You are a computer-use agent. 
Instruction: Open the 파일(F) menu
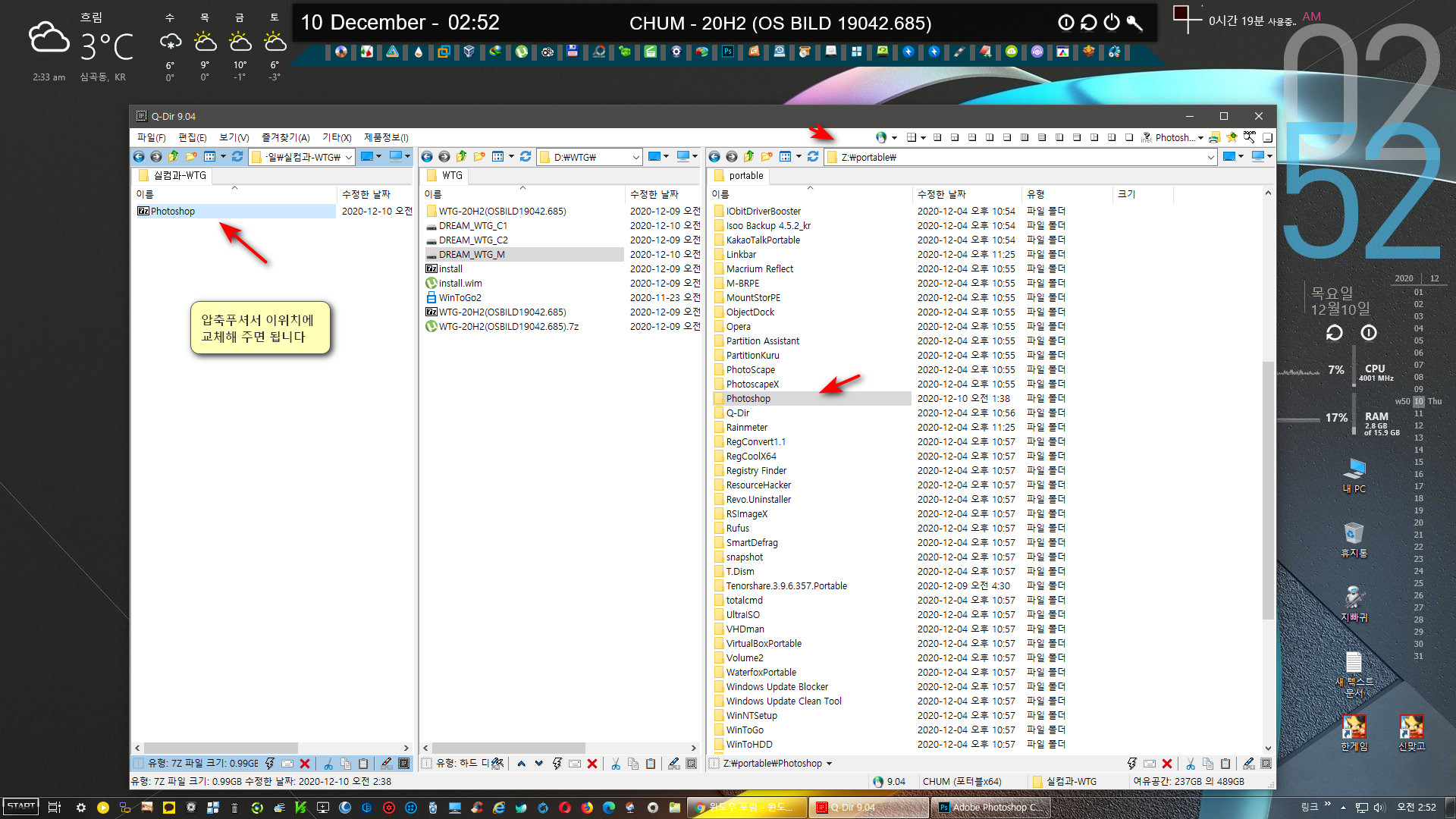click(x=152, y=137)
